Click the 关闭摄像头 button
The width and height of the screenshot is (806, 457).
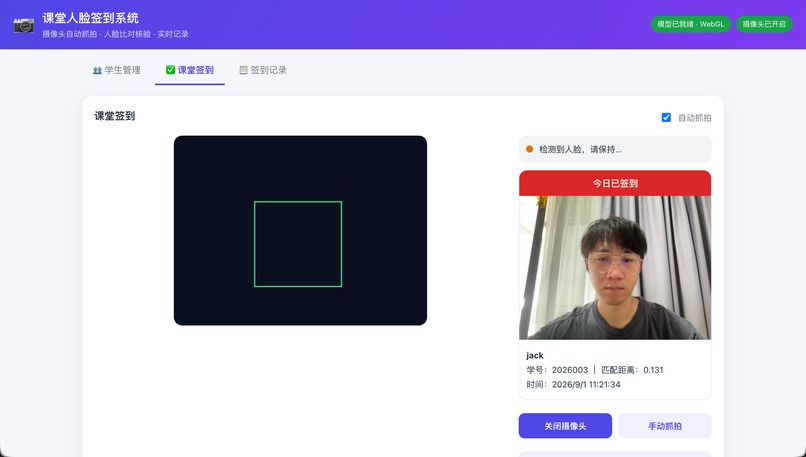[565, 426]
